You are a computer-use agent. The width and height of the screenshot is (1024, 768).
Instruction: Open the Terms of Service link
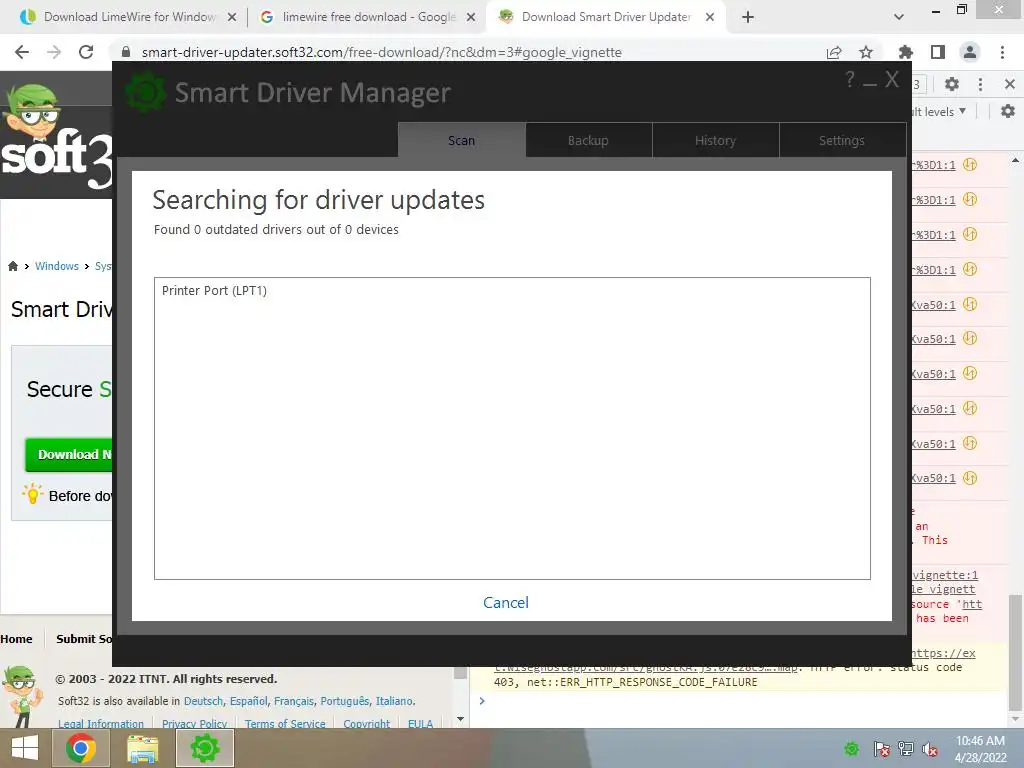tap(285, 723)
